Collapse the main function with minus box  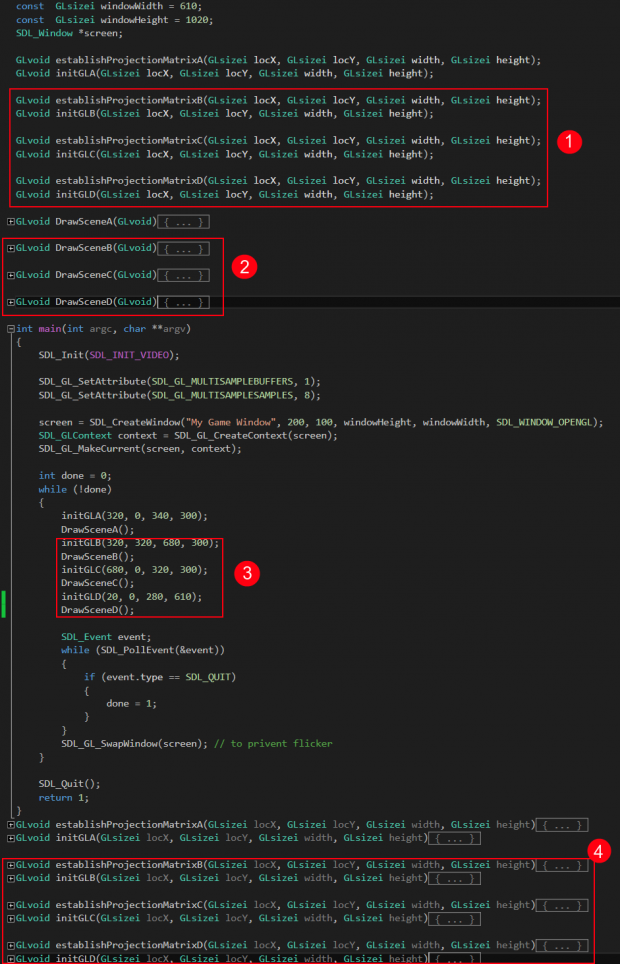tap(11, 328)
